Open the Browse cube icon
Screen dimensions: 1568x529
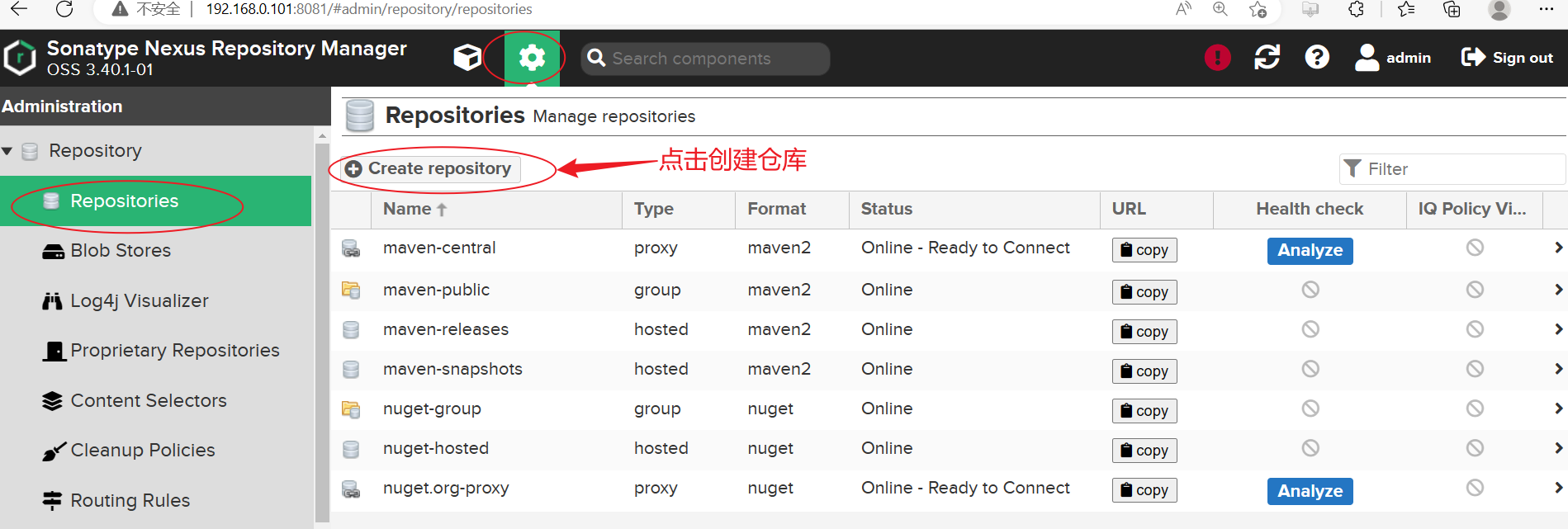tap(467, 58)
